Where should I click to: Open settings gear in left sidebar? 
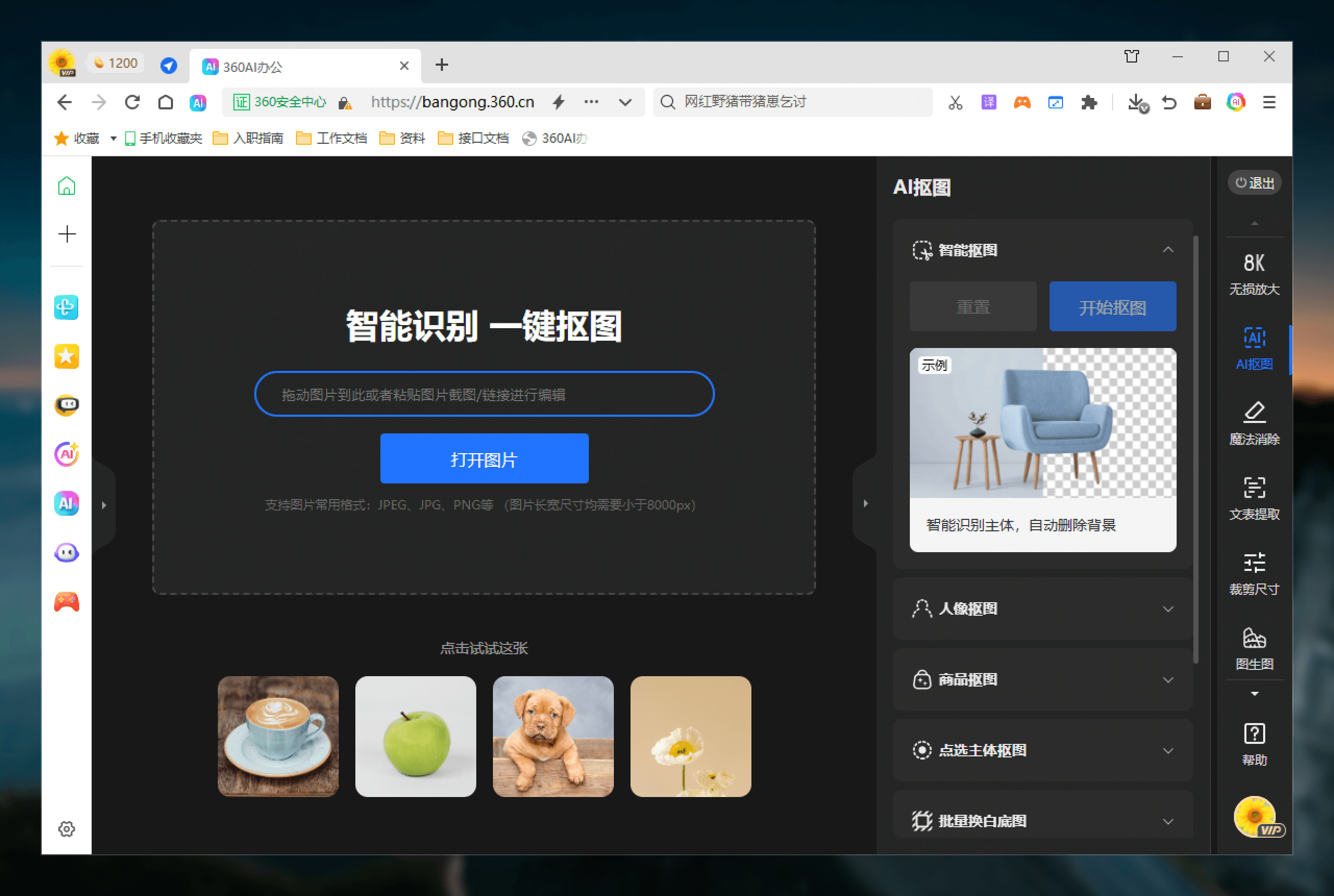(67, 829)
